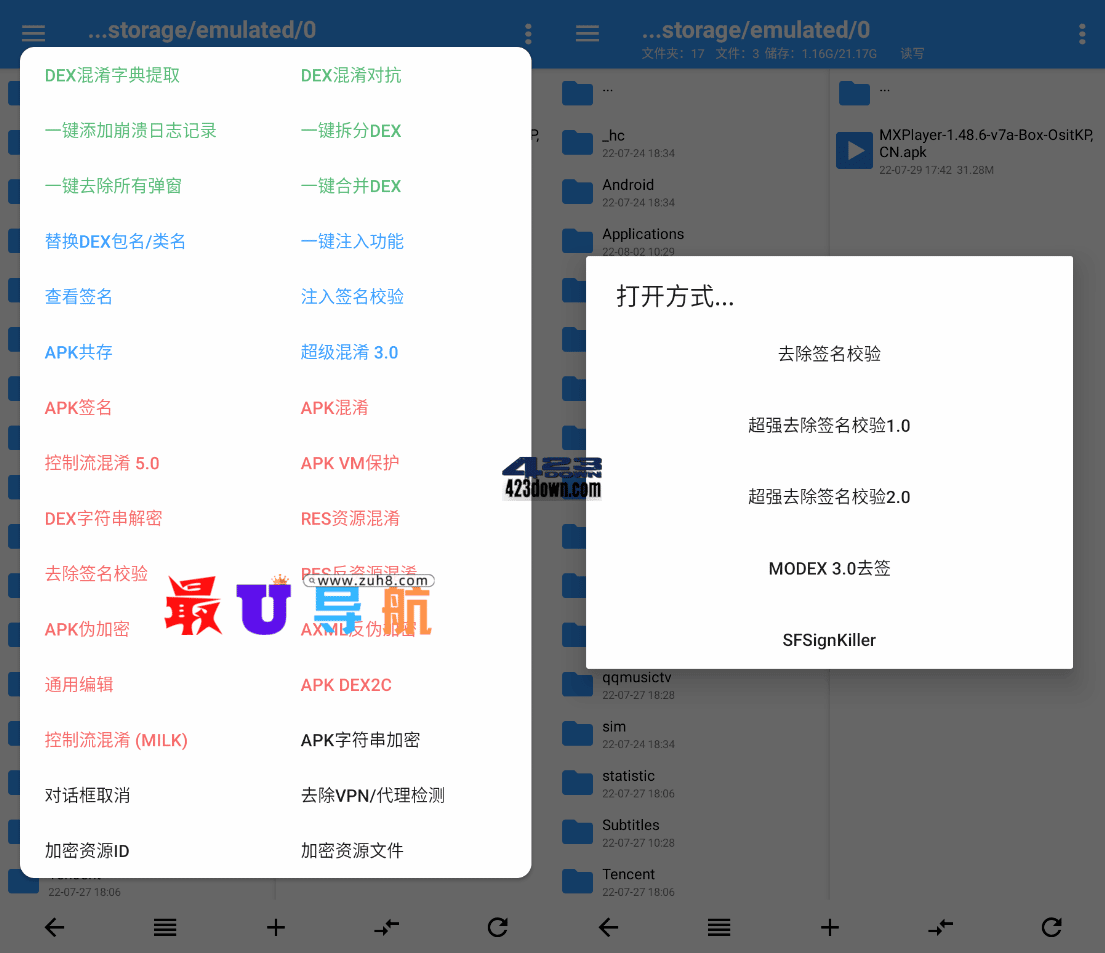Choose 超强去除签名校验2.0 option
The width and height of the screenshot is (1105, 953).
[829, 497]
